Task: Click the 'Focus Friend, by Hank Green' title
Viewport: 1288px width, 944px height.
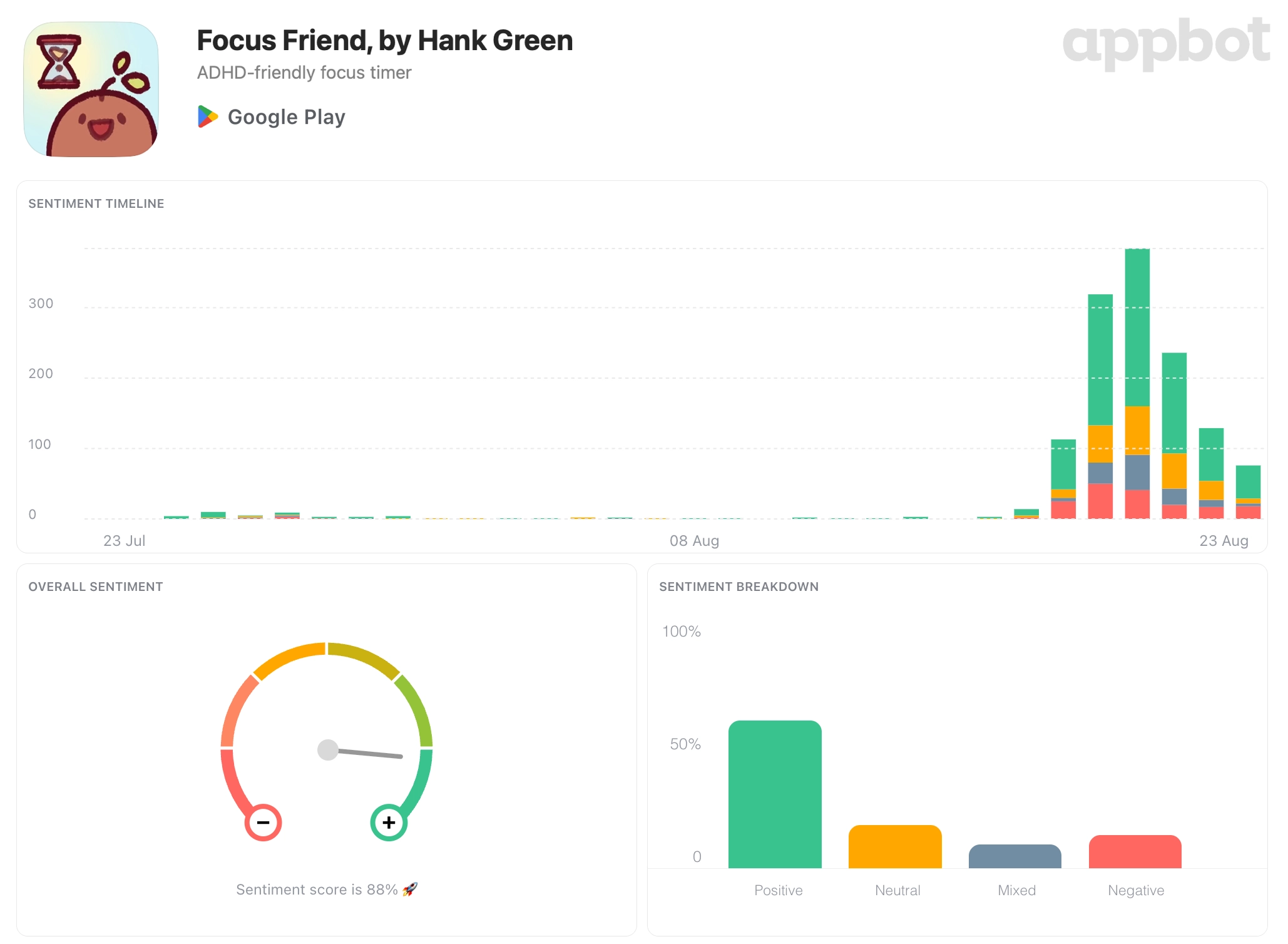Action: pos(385,41)
